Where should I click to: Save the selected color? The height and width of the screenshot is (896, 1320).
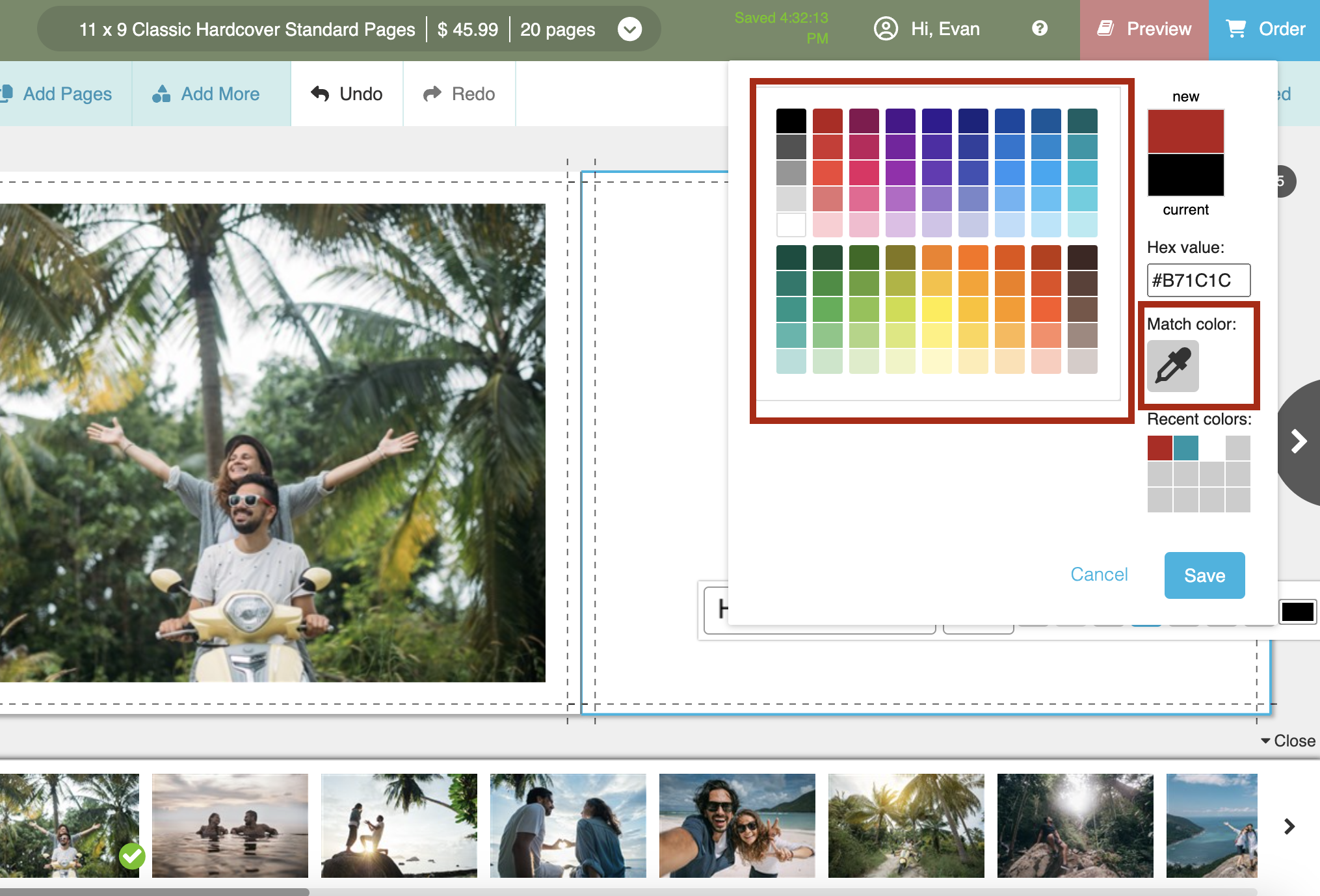tap(1204, 575)
